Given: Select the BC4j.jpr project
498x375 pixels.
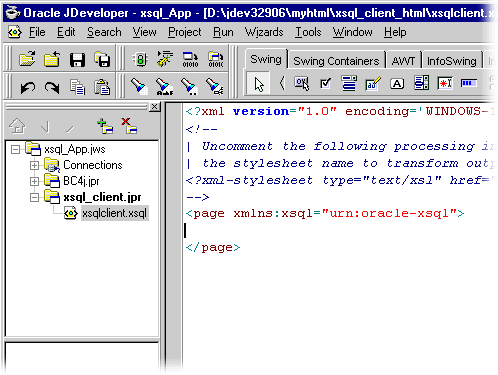Looking at the screenshot, I should point(81,181).
